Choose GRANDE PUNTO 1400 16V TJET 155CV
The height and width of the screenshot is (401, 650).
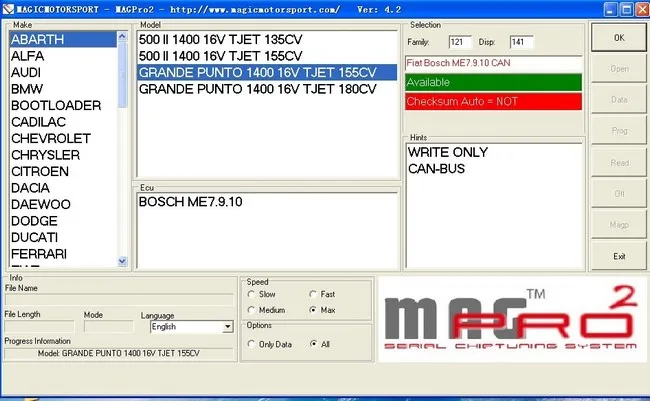click(267, 73)
